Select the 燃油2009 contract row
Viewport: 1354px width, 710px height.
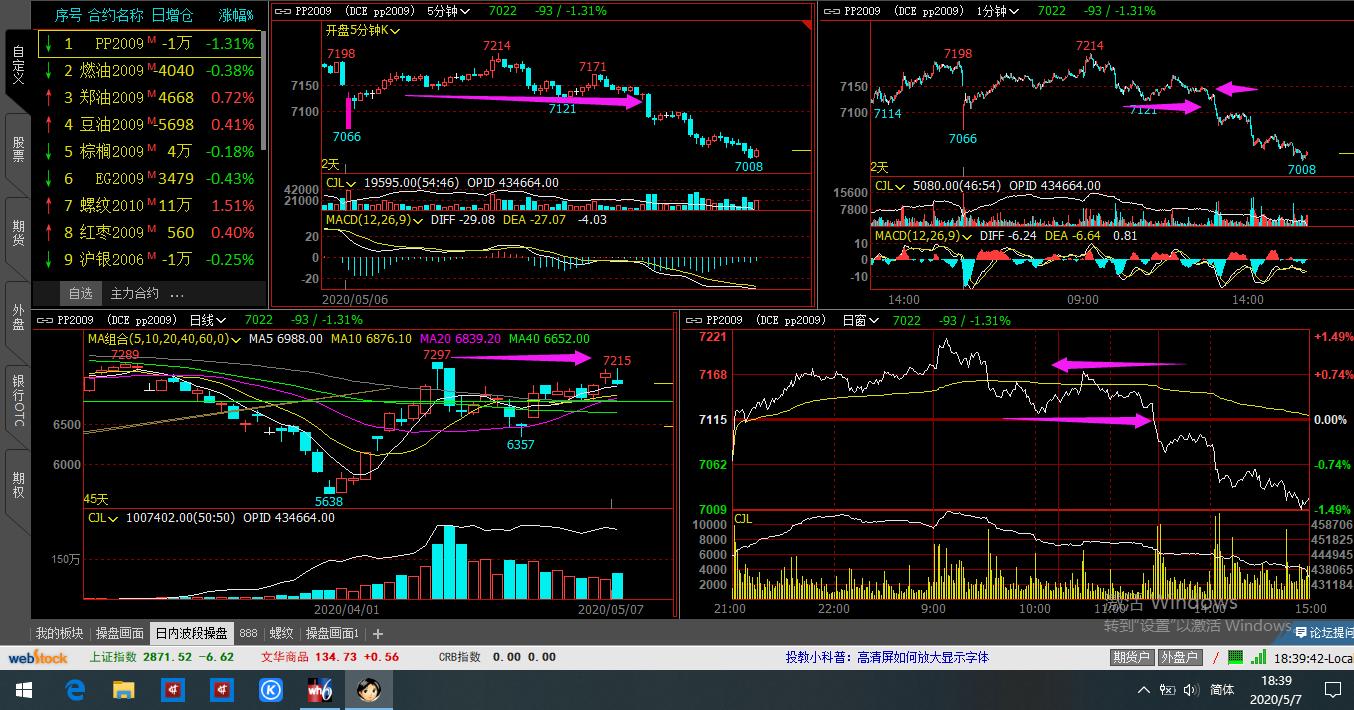point(150,71)
